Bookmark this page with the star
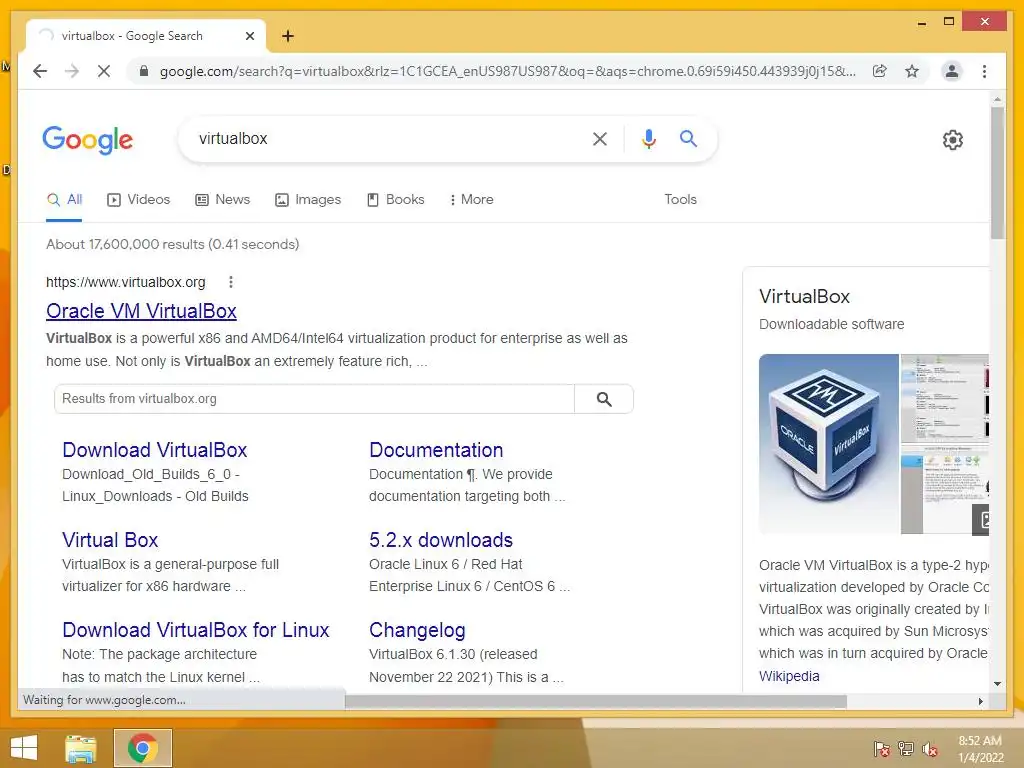Viewport: 1024px width, 768px height. pos(912,71)
